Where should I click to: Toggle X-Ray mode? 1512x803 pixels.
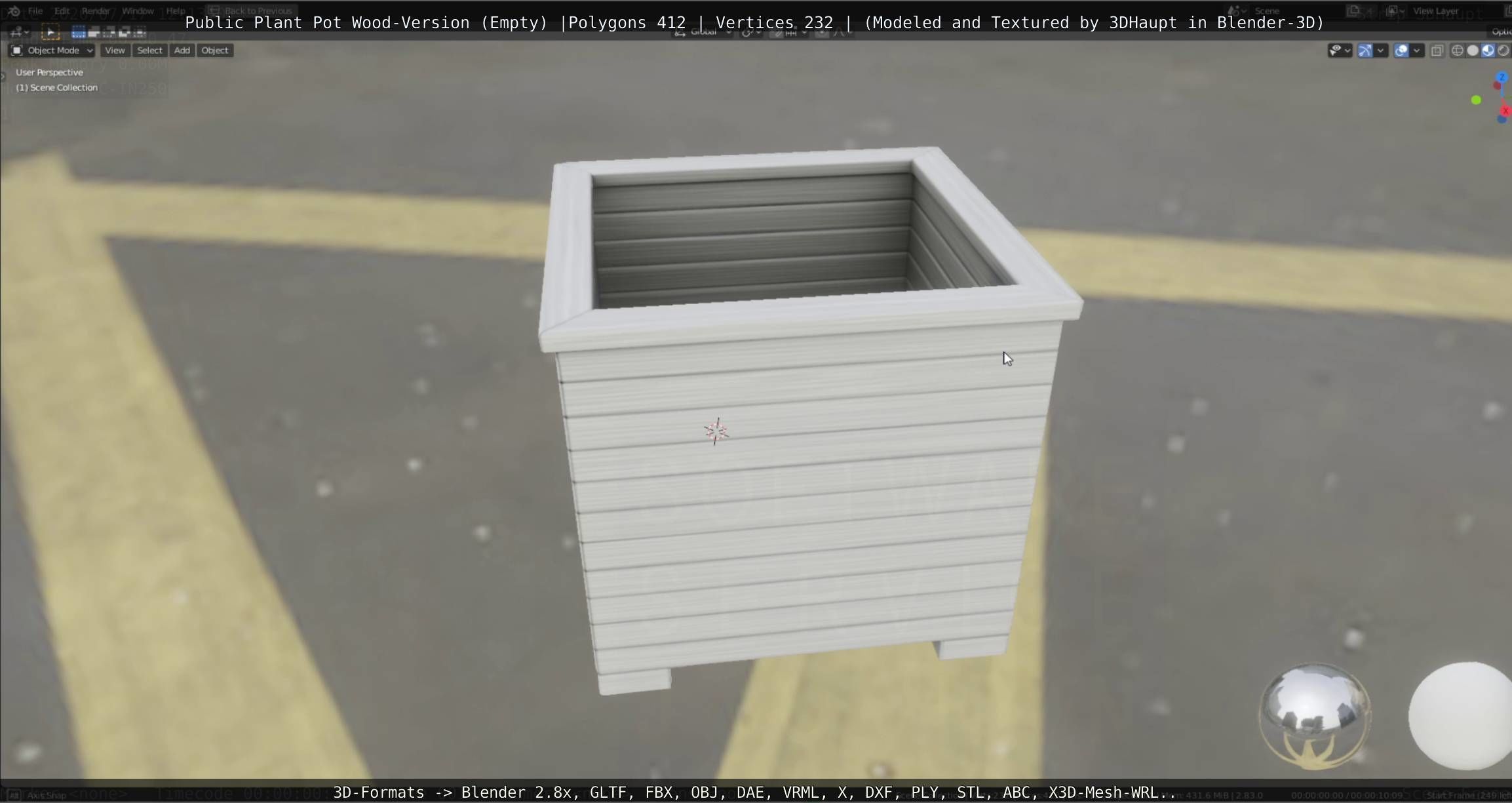coord(1437,50)
